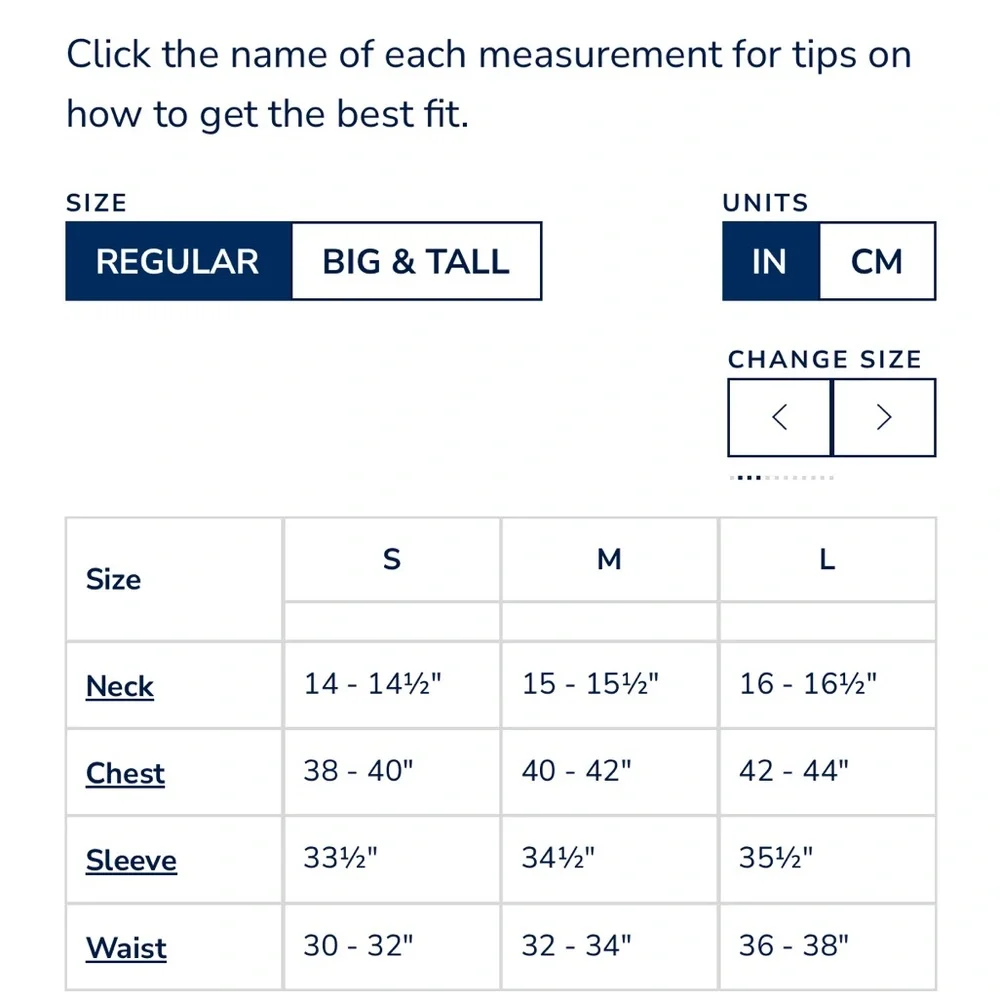
Task: Switch units to CM
Action: tap(878, 261)
